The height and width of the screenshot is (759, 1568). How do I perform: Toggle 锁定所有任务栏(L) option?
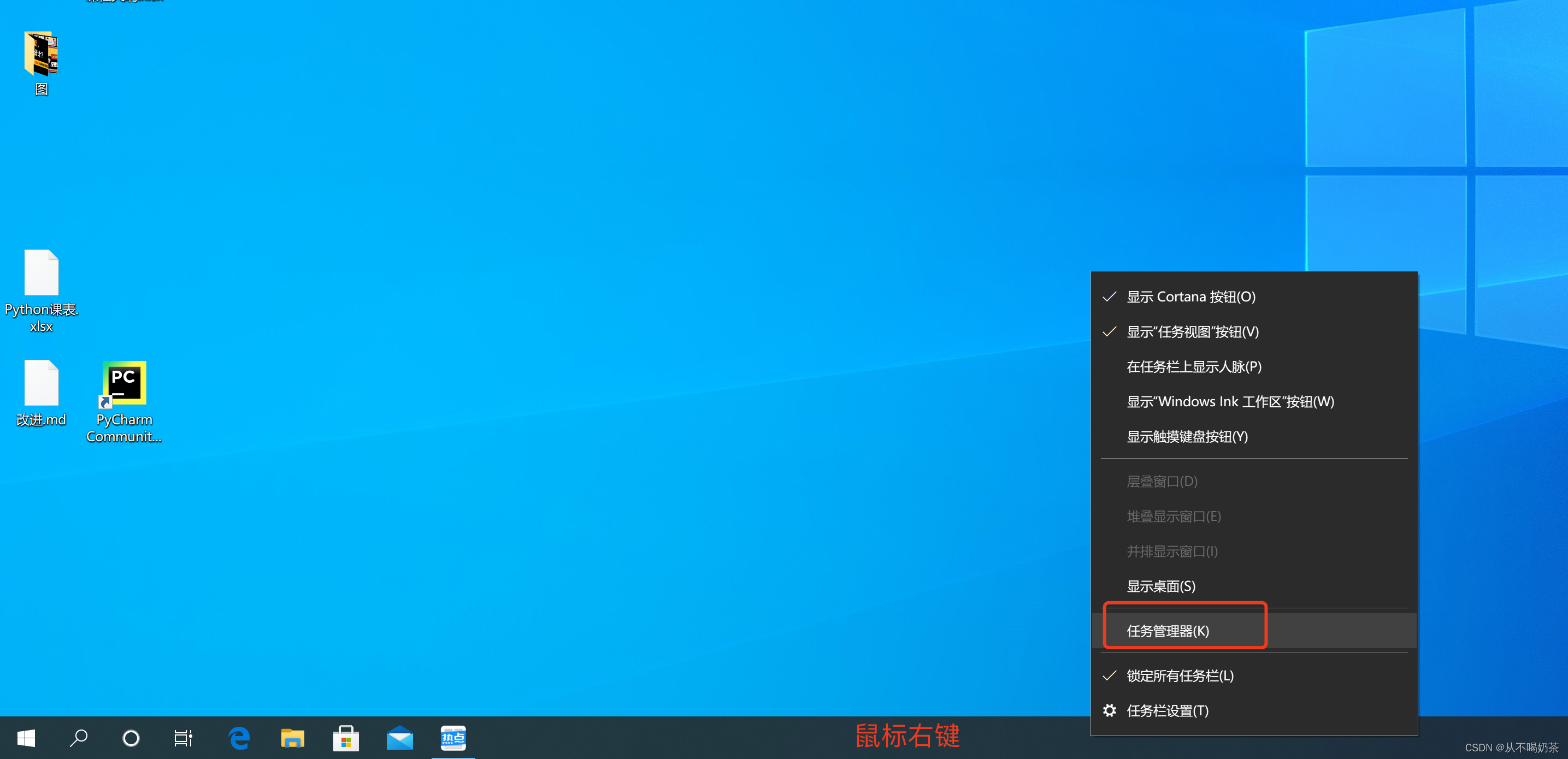pos(1179,675)
